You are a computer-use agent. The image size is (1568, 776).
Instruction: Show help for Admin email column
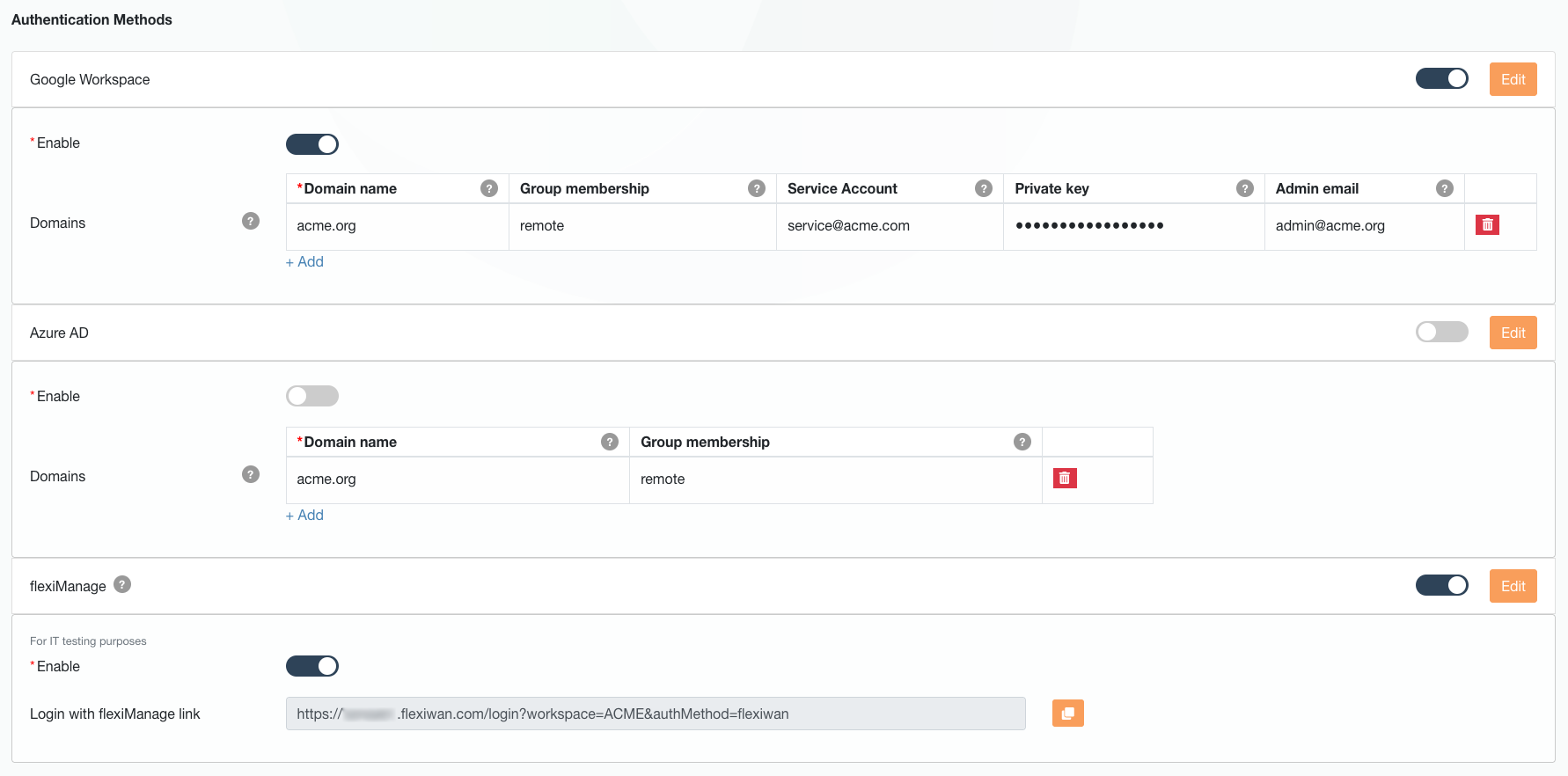1444,188
